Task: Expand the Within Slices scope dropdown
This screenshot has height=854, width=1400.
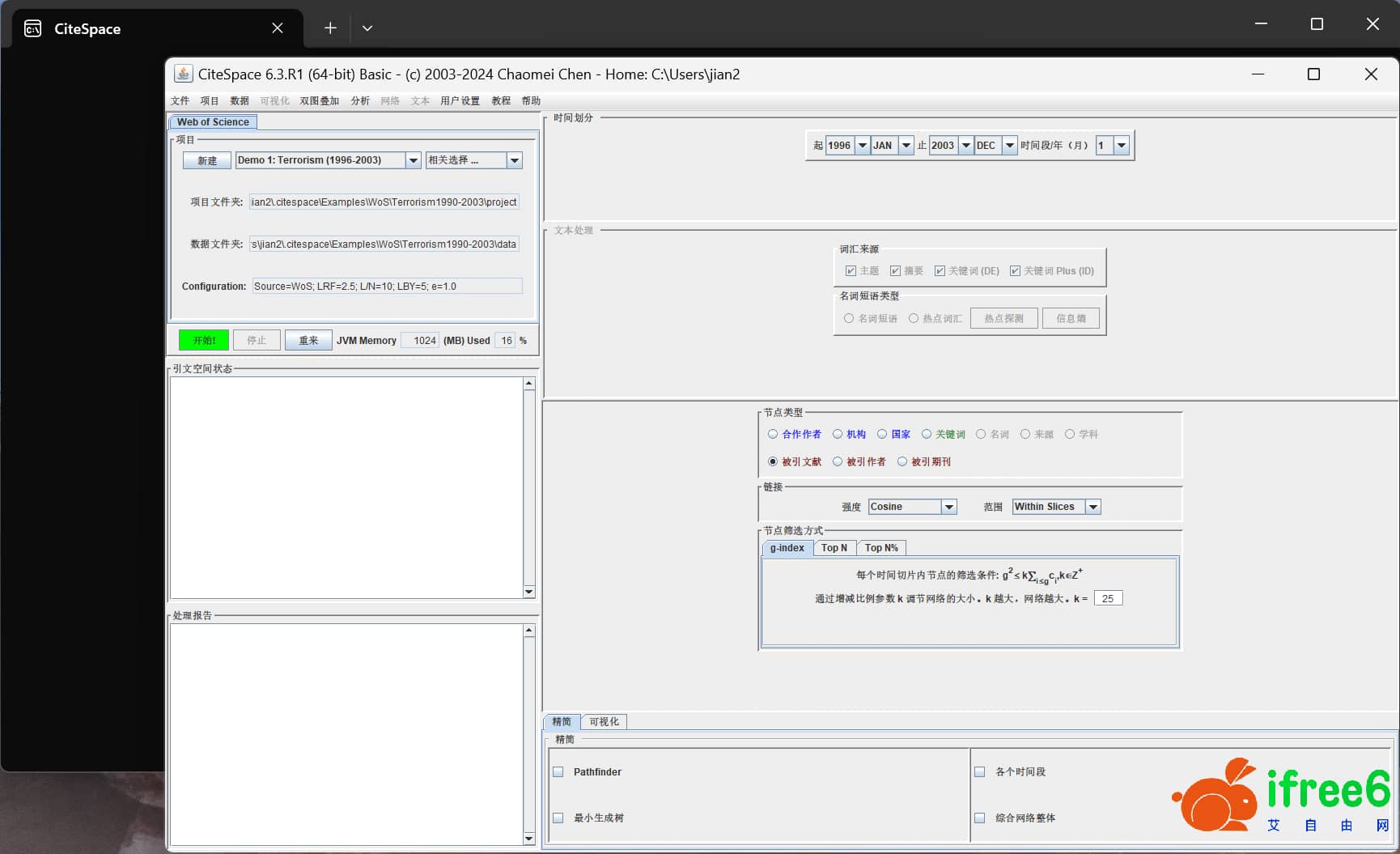Action: click(x=1092, y=507)
